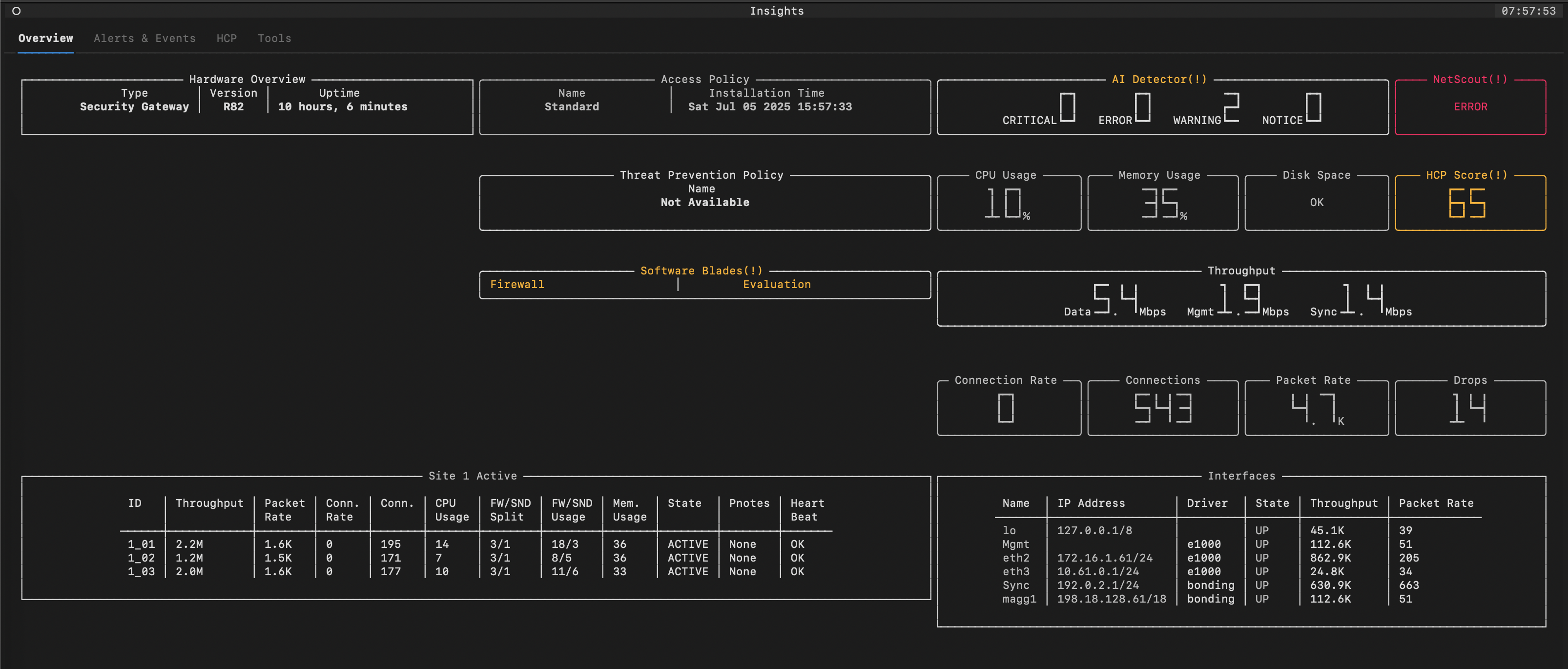
Task: Click the clock showing 07:57:53
Action: pos(1528,11)
